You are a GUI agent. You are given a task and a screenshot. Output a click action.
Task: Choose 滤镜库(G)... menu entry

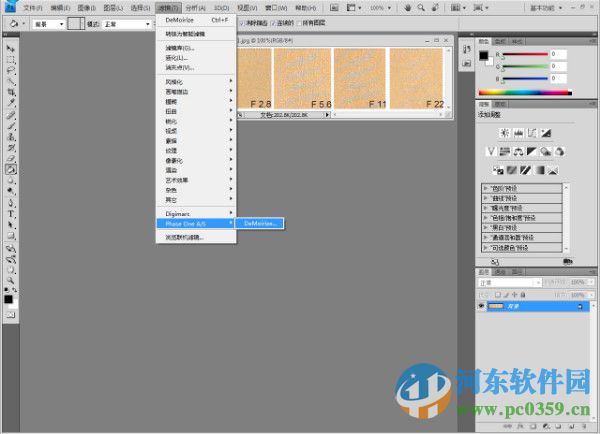[196, 48]
